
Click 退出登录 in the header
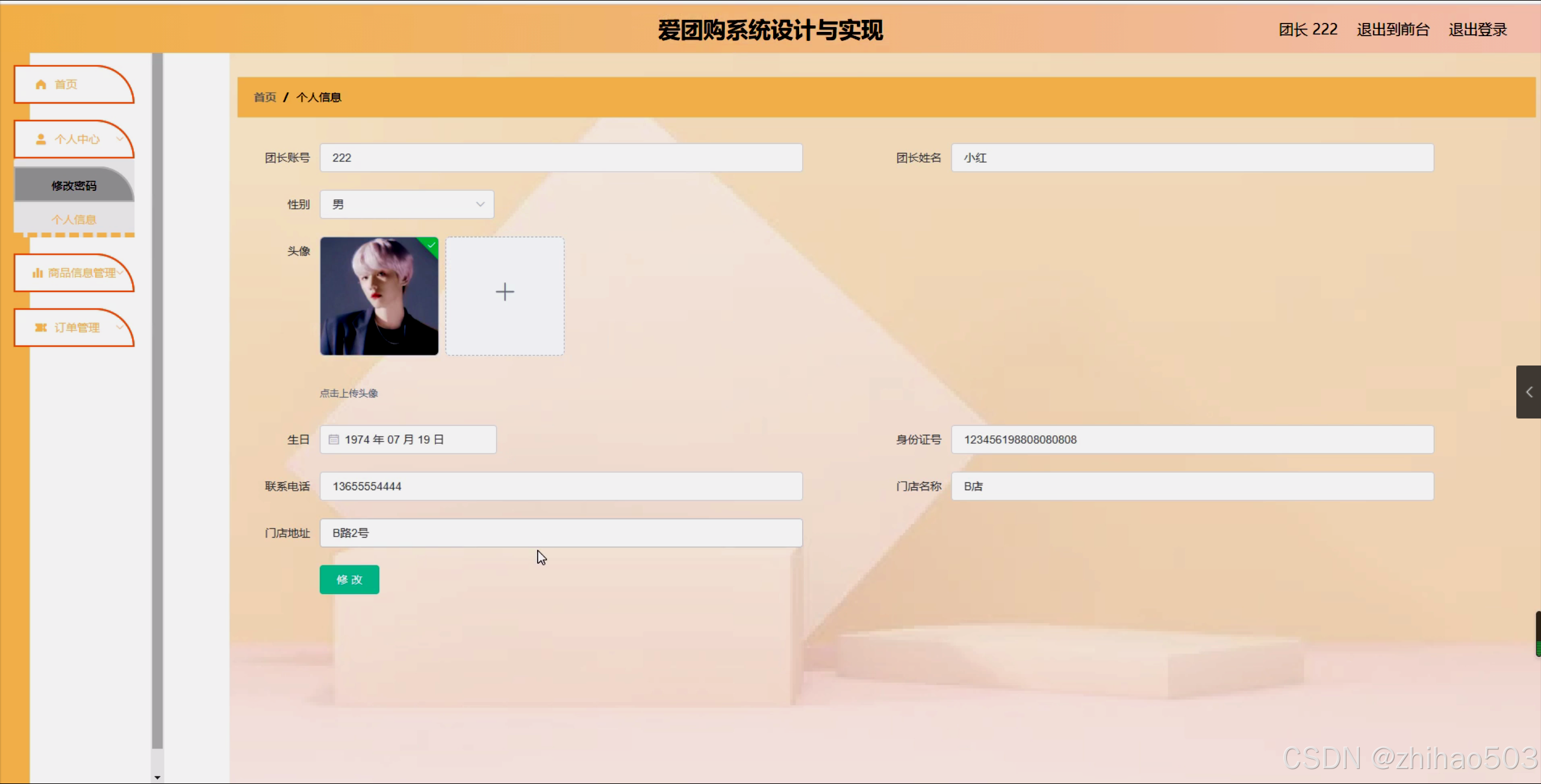(x=1477, y=30)
